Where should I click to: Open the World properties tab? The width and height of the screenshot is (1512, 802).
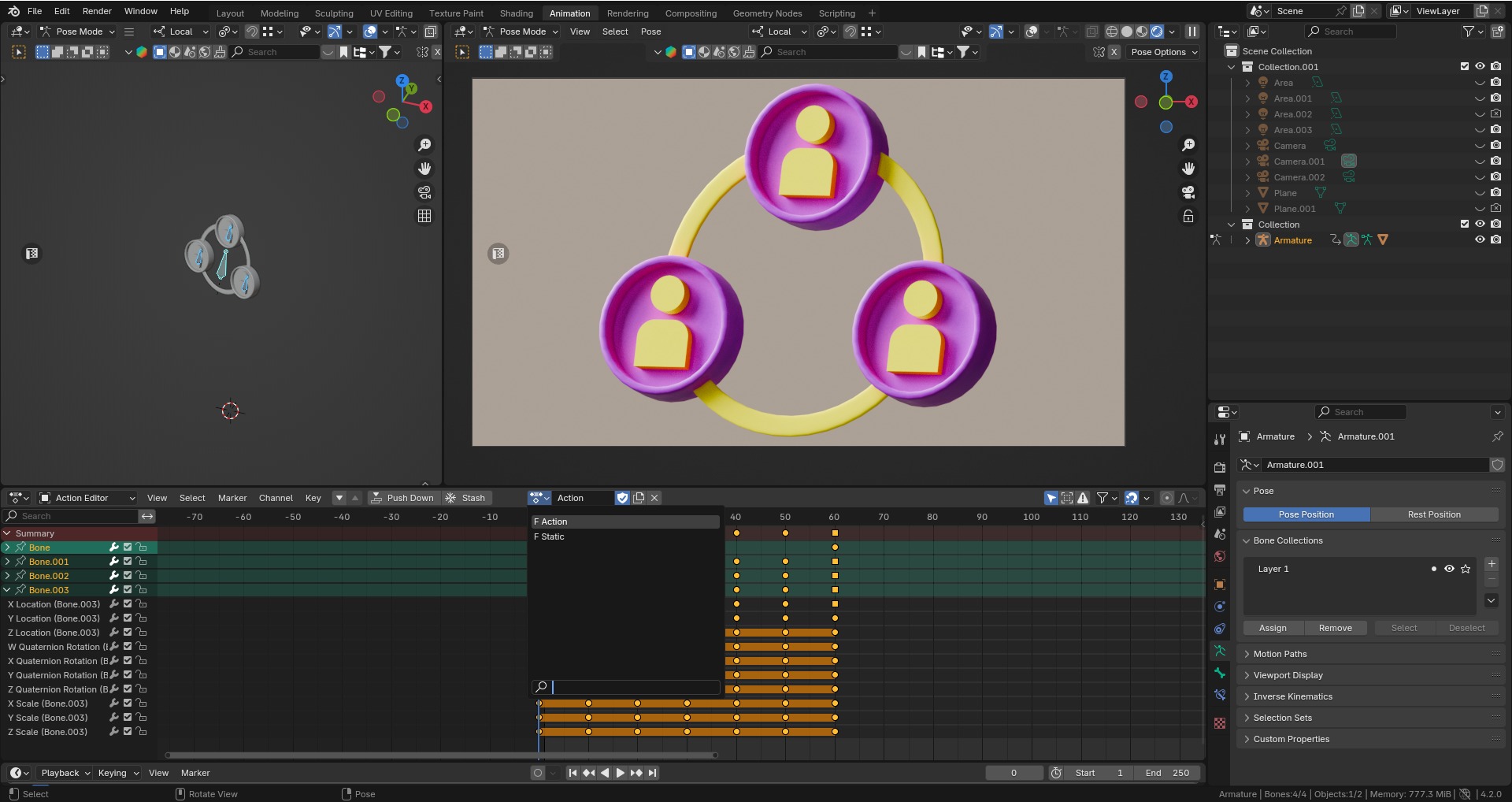pos(1220,556)
